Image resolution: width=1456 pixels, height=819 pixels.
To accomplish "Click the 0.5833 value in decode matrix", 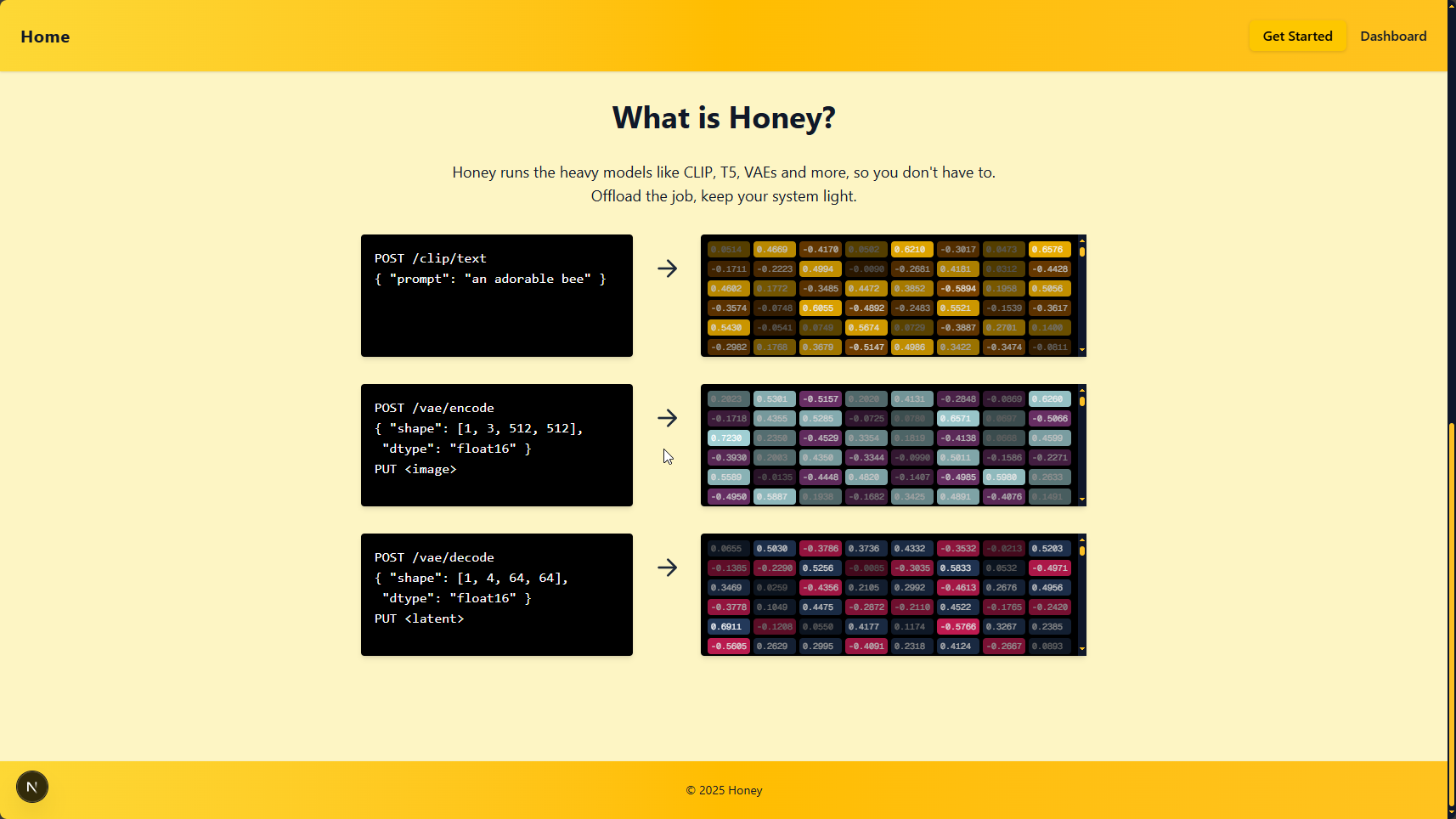I will pyautogui.click(x=958, y=568).
